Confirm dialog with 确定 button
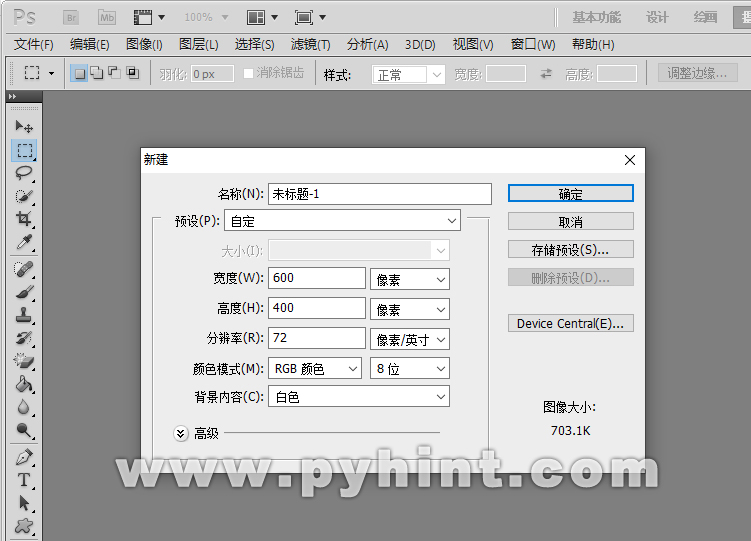 coord(570,193)
